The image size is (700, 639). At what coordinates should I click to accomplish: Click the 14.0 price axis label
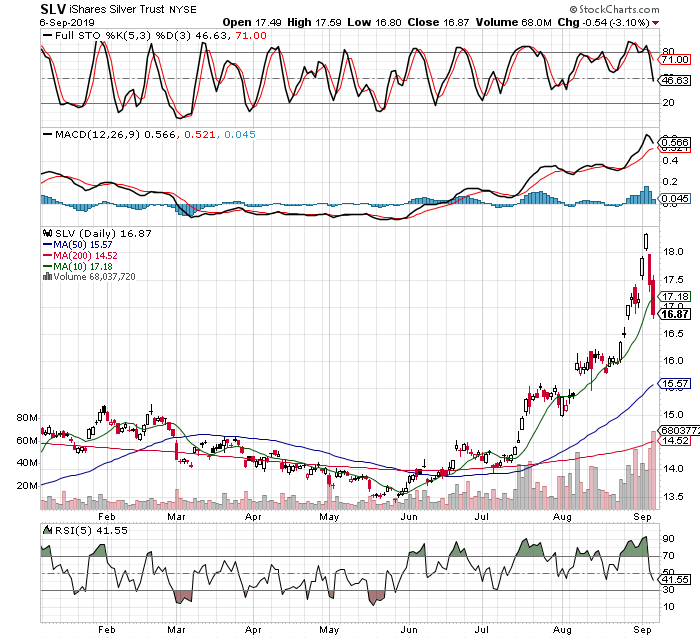coord(673,469)
